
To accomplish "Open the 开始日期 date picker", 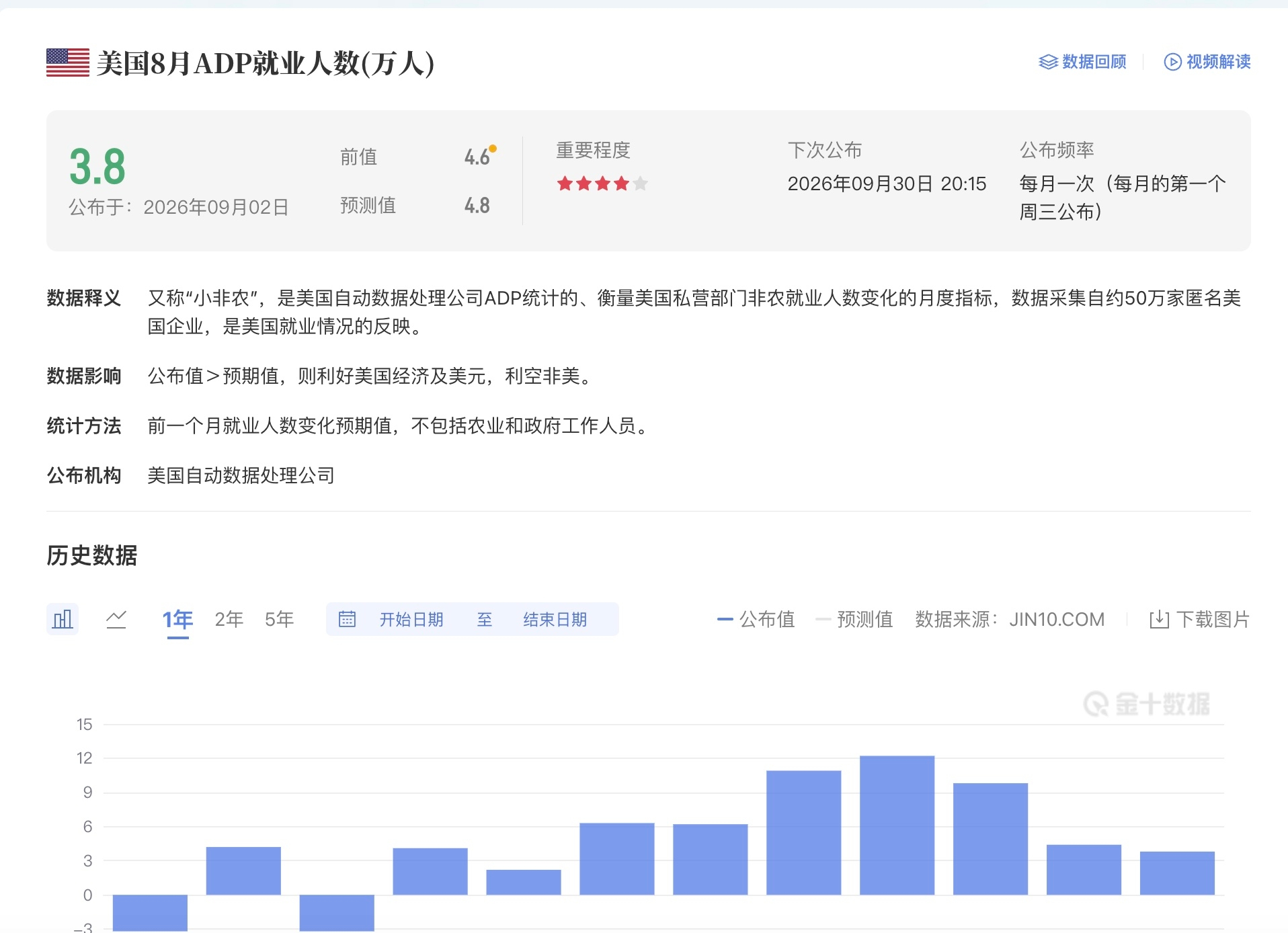I will coord(411,619).
